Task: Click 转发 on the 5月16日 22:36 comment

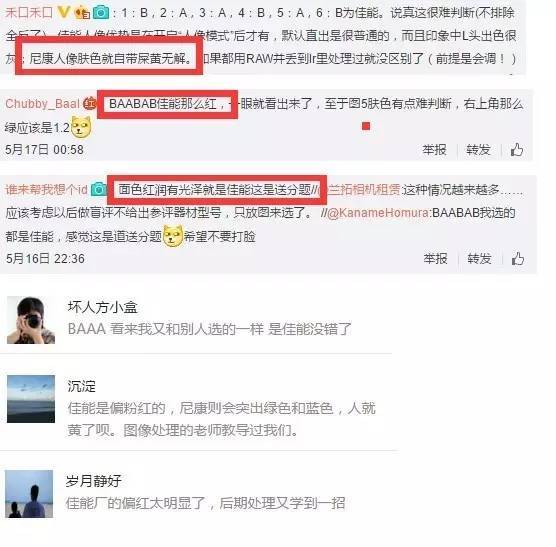Action: [x=479, y=259]
